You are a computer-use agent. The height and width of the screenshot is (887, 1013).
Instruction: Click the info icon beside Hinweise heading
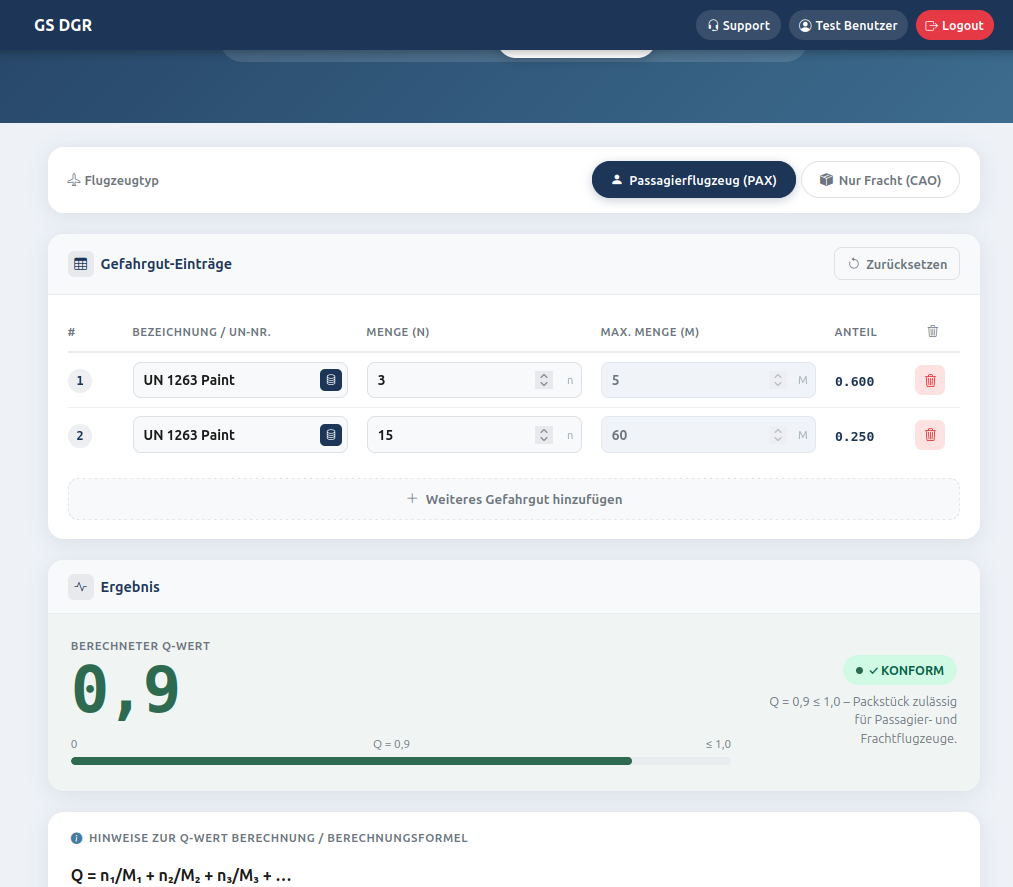tap(76, 838)
